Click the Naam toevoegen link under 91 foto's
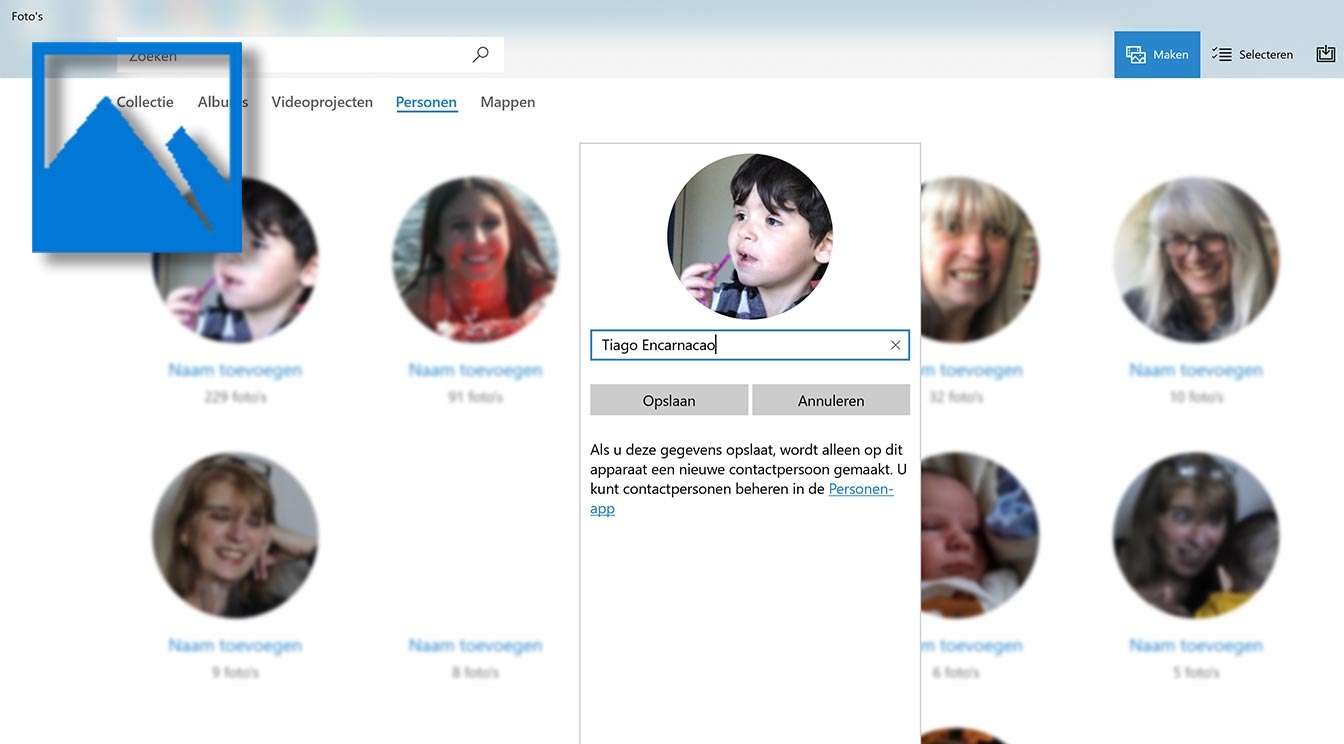Viewport: 1344px width, 744px height. 475,369
